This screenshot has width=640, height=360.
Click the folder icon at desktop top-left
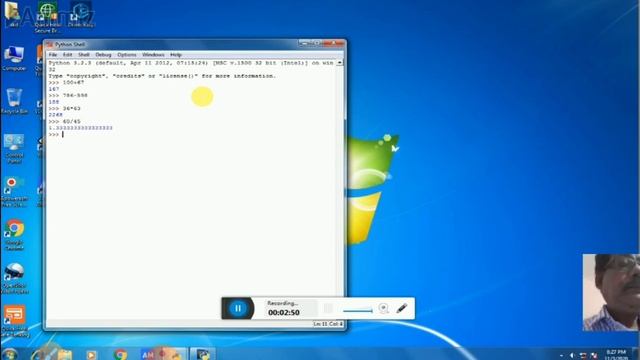pos(12,14)
